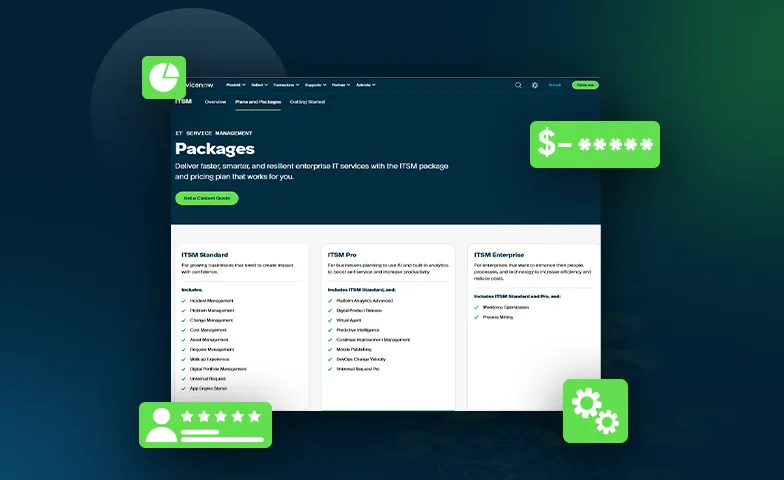Click the ITSM label next to the tabs
The height and width of the screenshot is (480, 784).
coord(184,101)
